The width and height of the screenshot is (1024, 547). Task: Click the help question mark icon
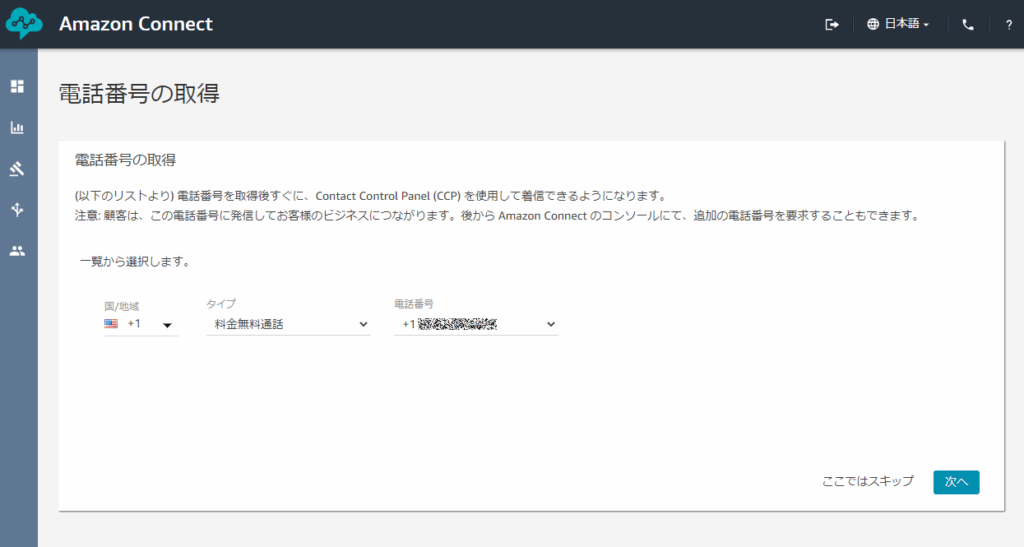pos(1009,25)
